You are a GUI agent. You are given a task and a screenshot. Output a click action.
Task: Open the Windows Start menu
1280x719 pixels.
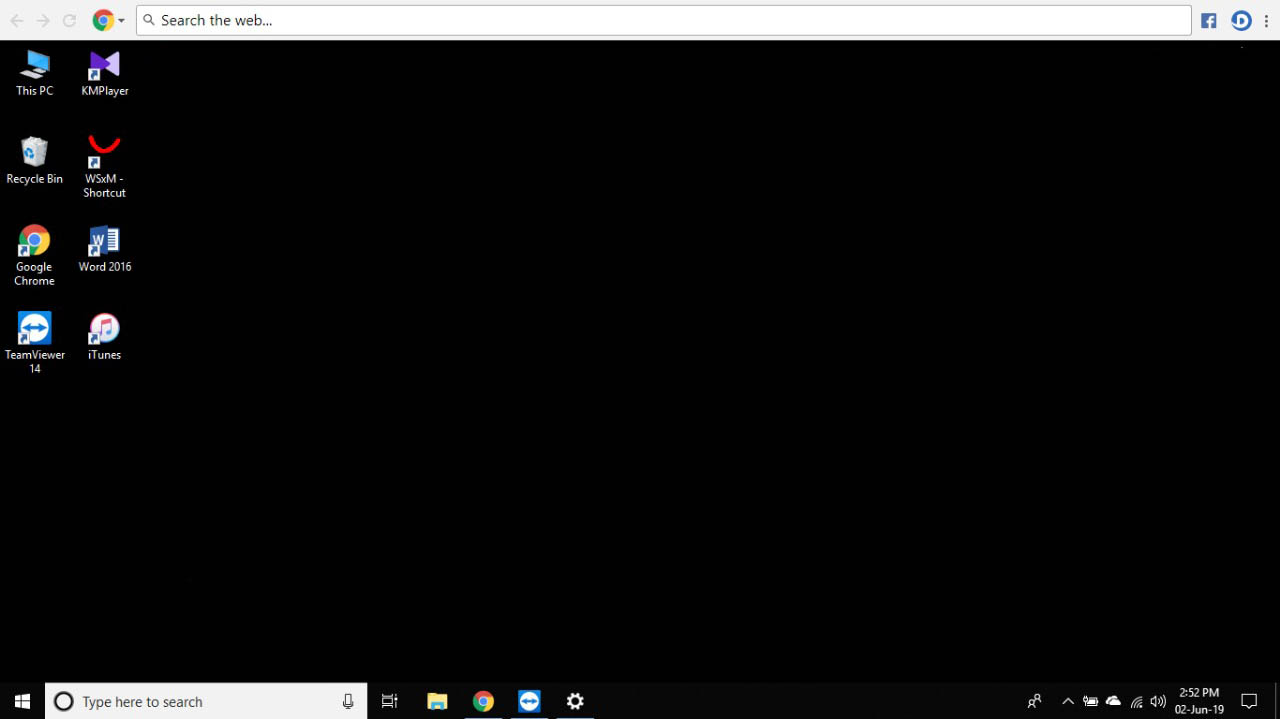click(22, 701)
